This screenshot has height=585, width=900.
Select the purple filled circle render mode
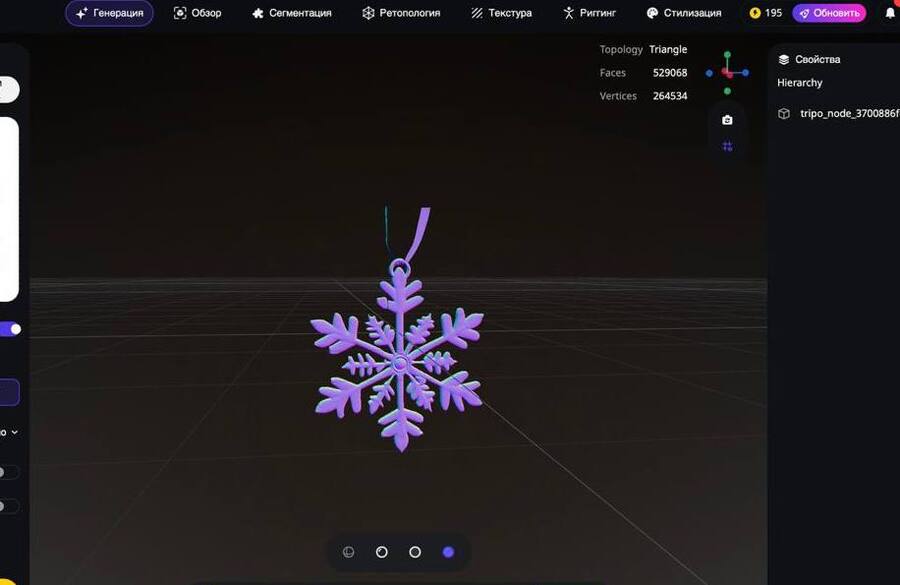tap(448, 552)
